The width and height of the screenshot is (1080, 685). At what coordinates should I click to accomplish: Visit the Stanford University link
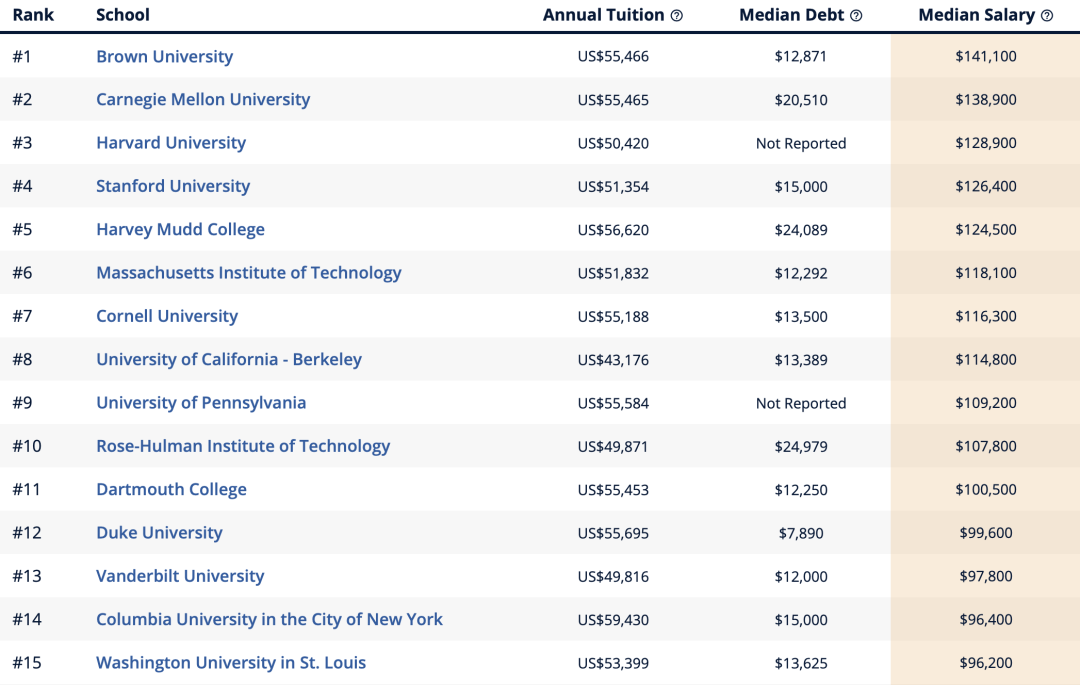(x=173, y=187)
